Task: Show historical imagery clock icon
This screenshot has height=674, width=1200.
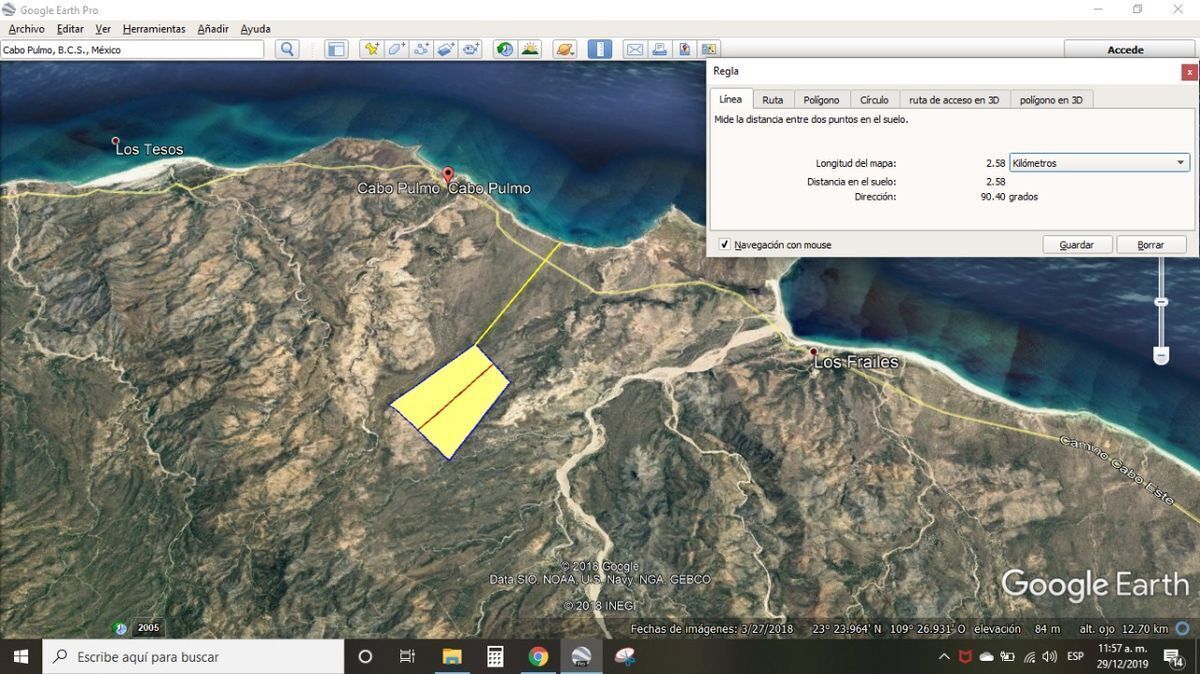Action: [505, 49]
